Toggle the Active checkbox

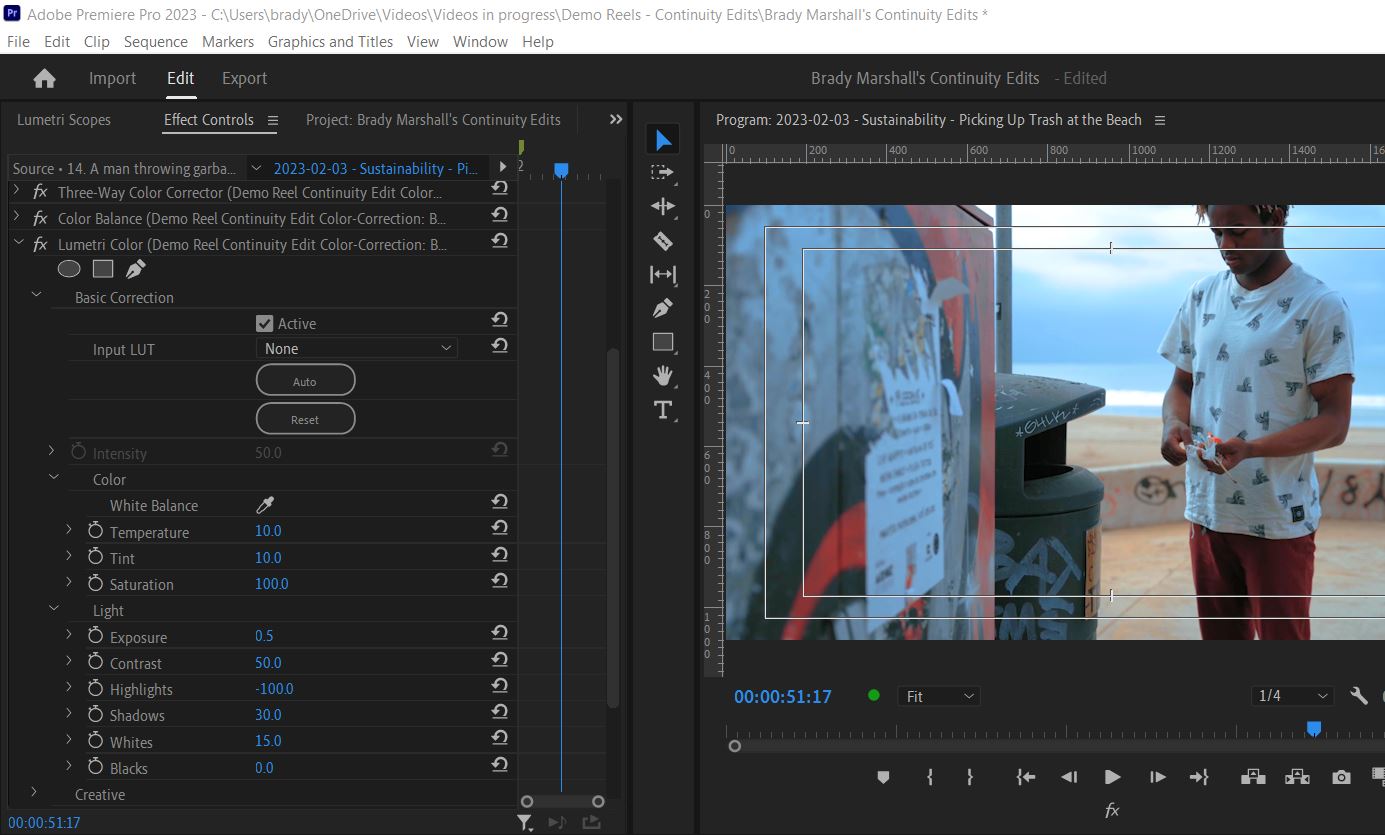click(264, 323)
